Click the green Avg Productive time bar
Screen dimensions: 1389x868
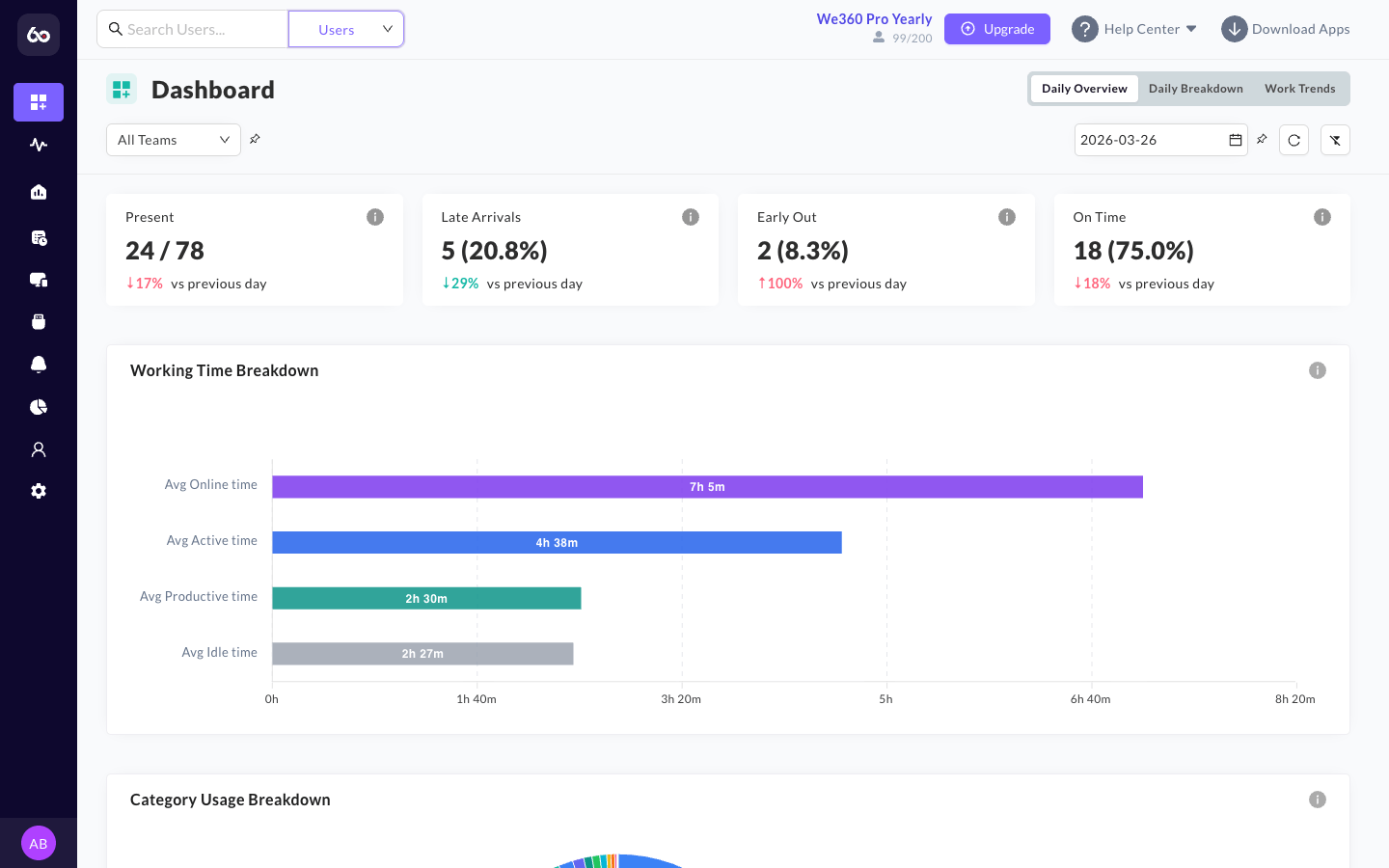tap(426, 598)
